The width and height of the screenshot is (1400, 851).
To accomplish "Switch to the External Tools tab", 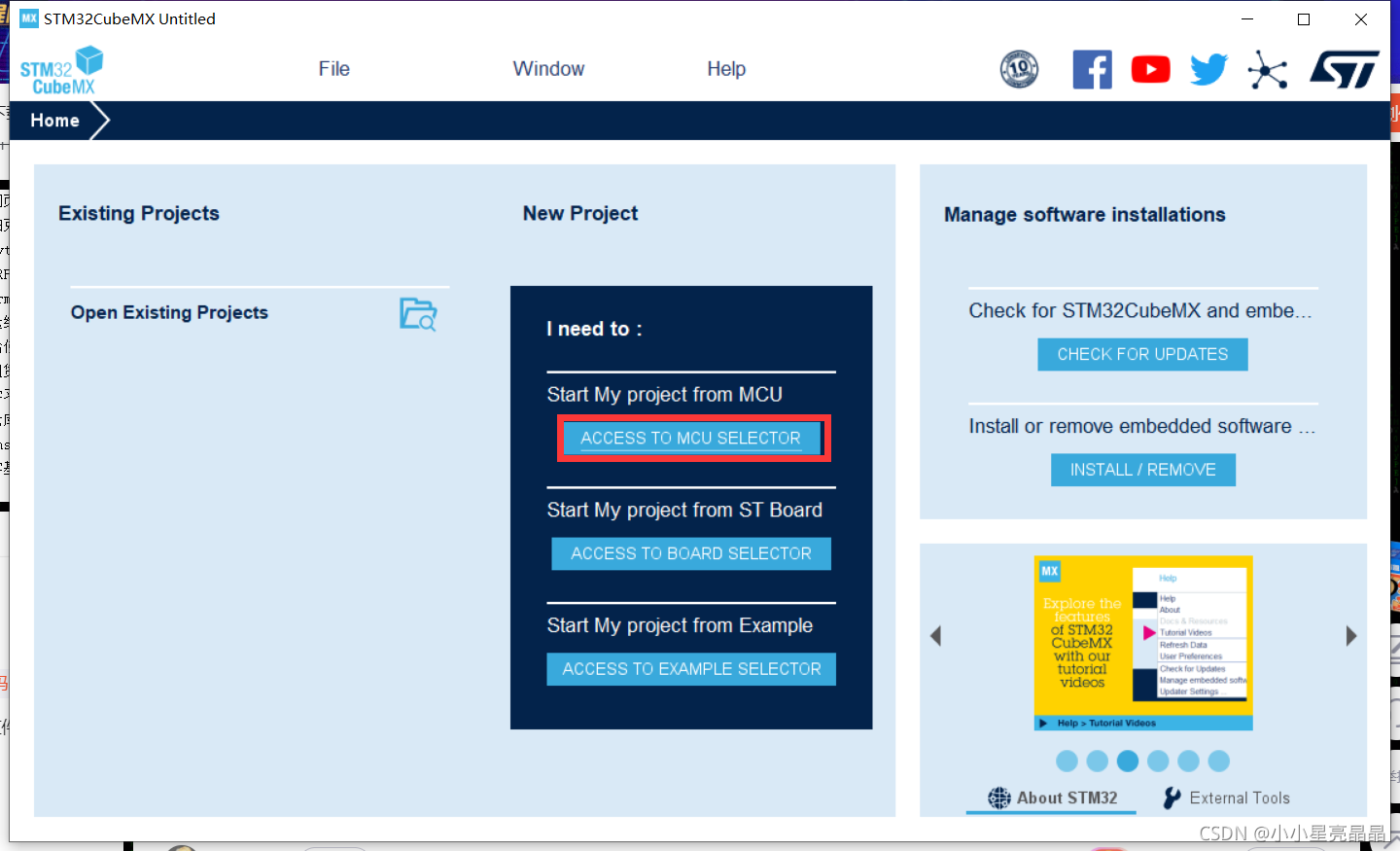I will pyautogui.click(x=1227, y=798).
